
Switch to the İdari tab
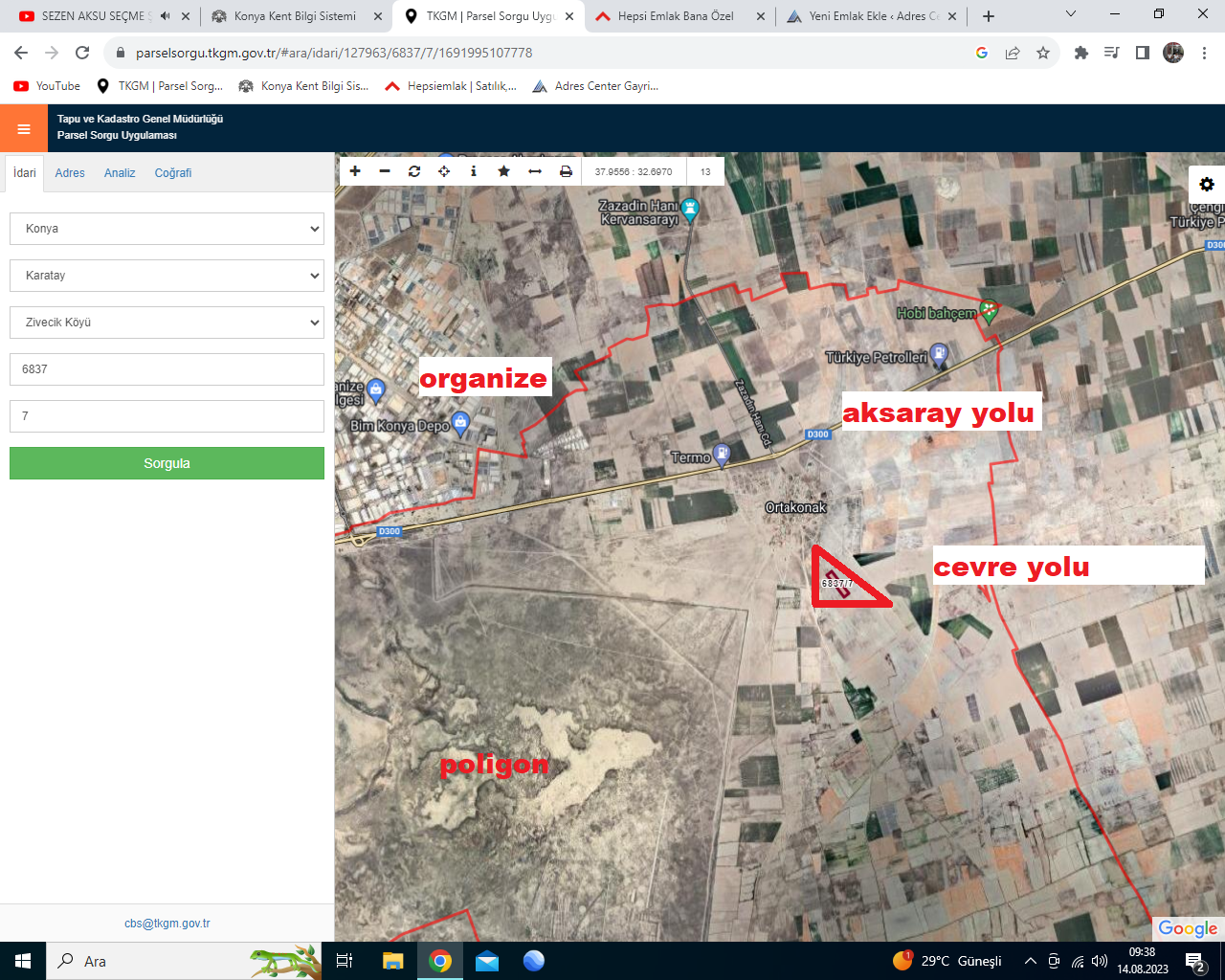(x=25, y=173)
